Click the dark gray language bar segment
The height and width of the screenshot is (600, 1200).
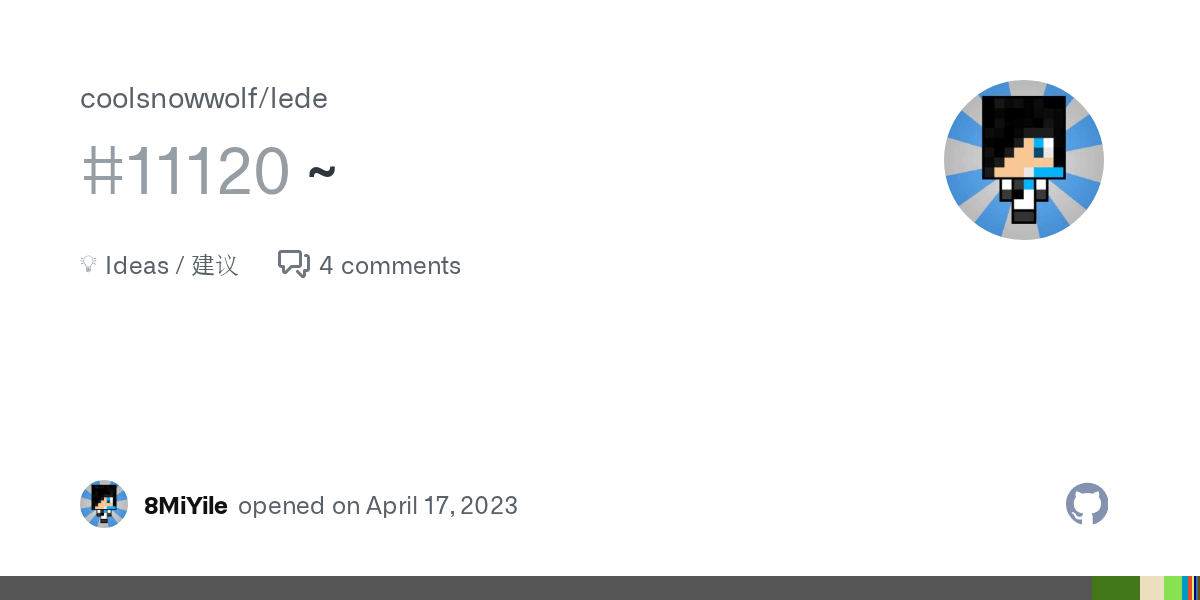(546, 588)
